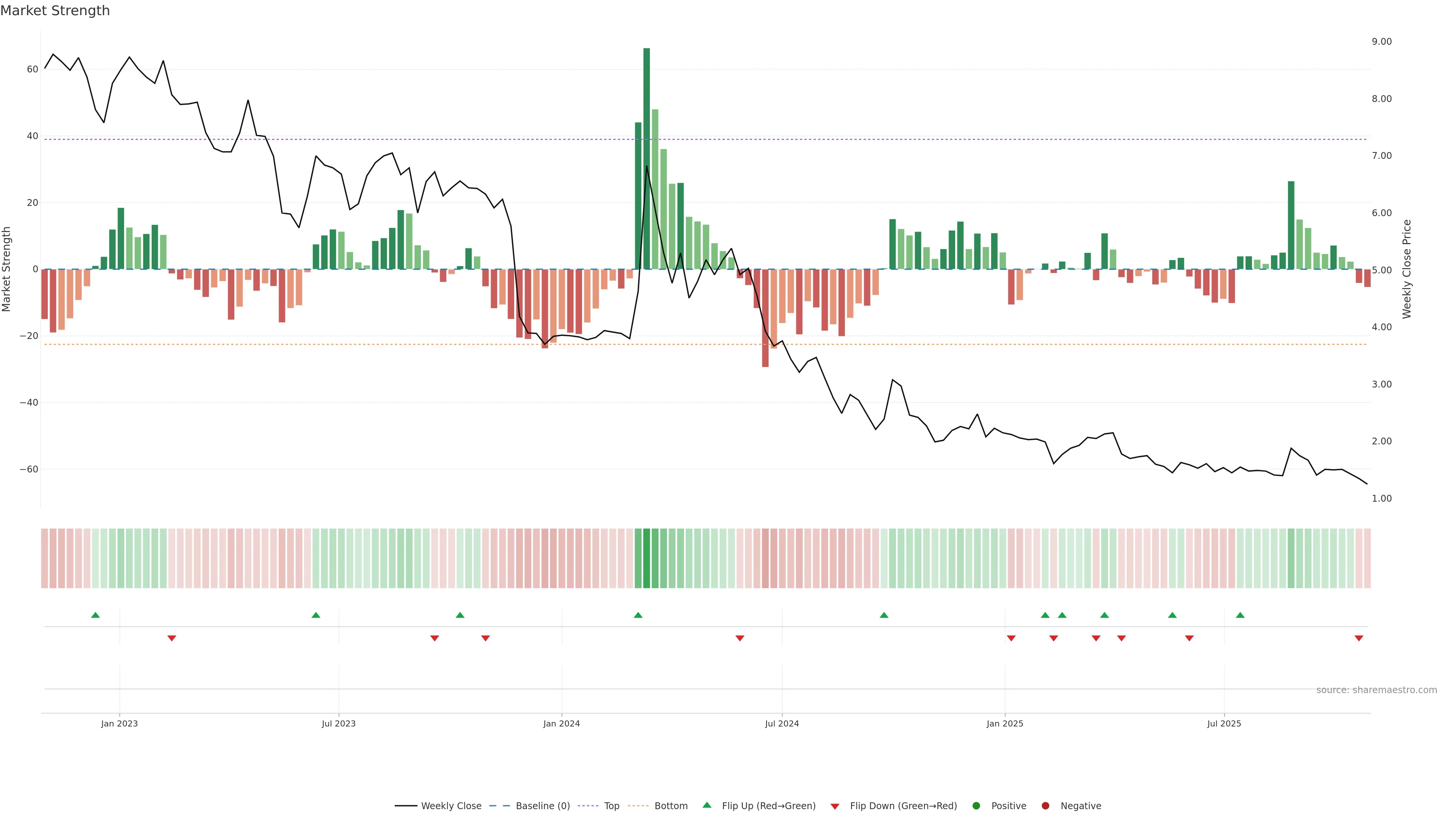Click the Jan 2024 x-axis label

(x=561, y=723)
